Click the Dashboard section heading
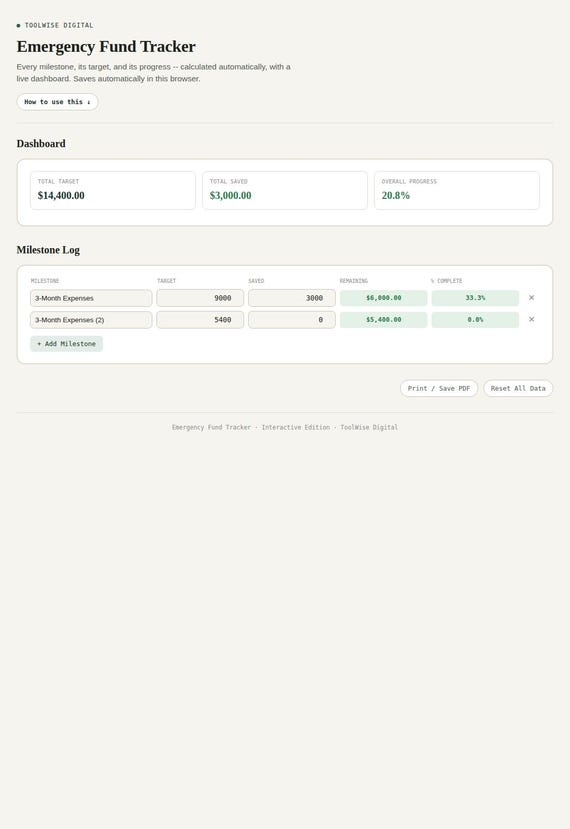Screen dimensions: 570x829 tap(41, 144)
